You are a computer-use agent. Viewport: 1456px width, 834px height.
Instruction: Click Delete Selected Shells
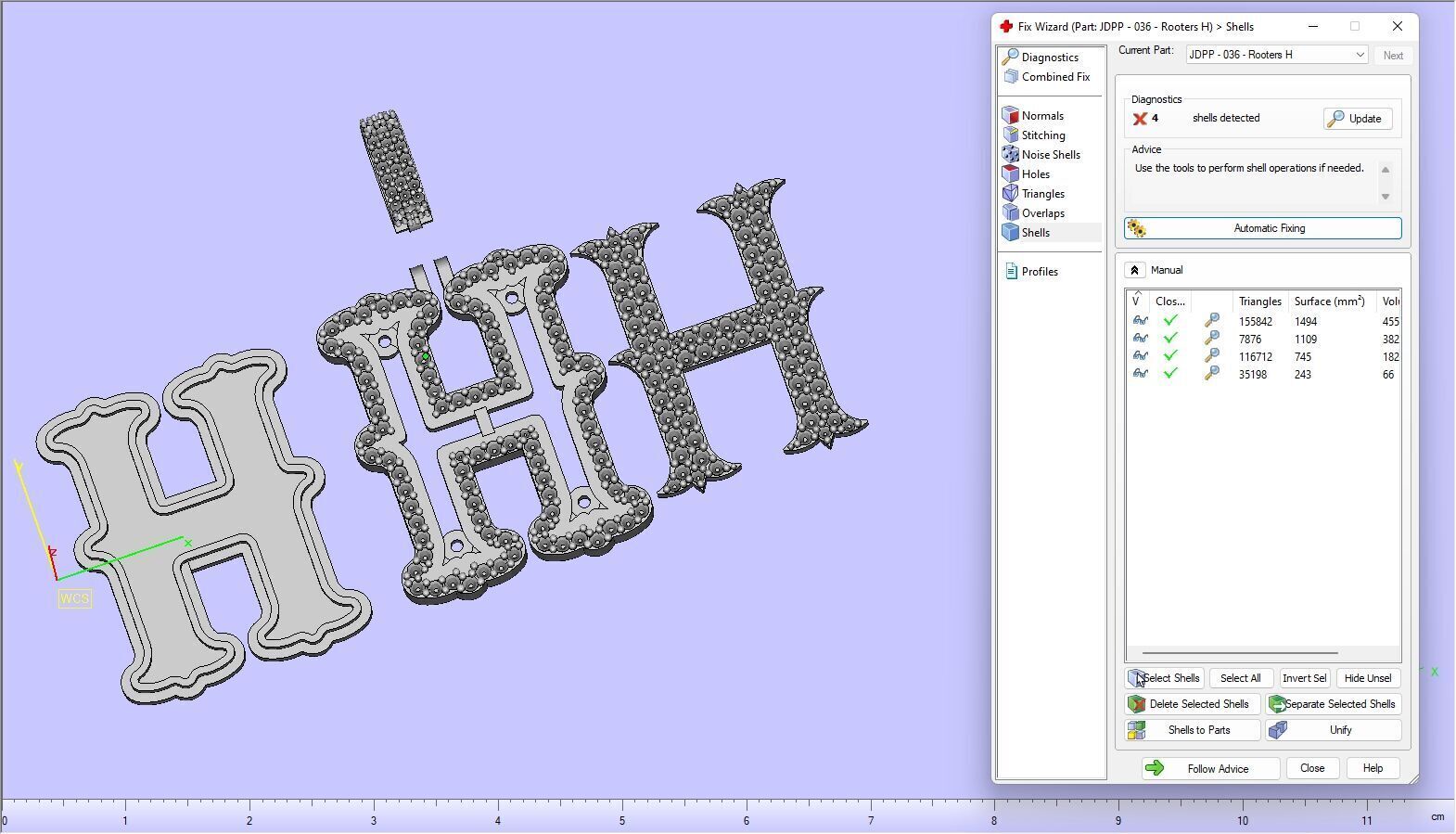tap(1193, 704)
